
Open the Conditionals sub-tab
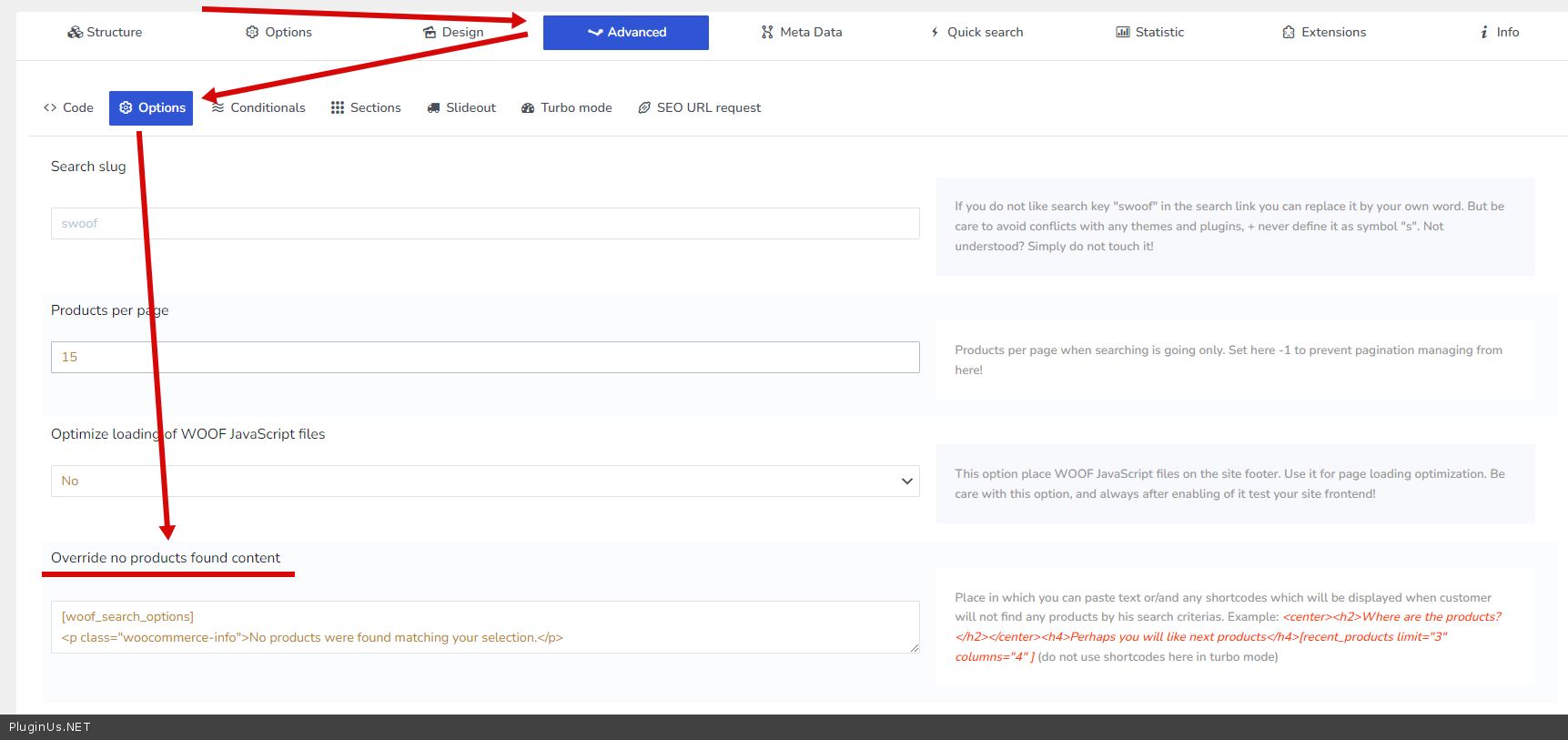259,108
